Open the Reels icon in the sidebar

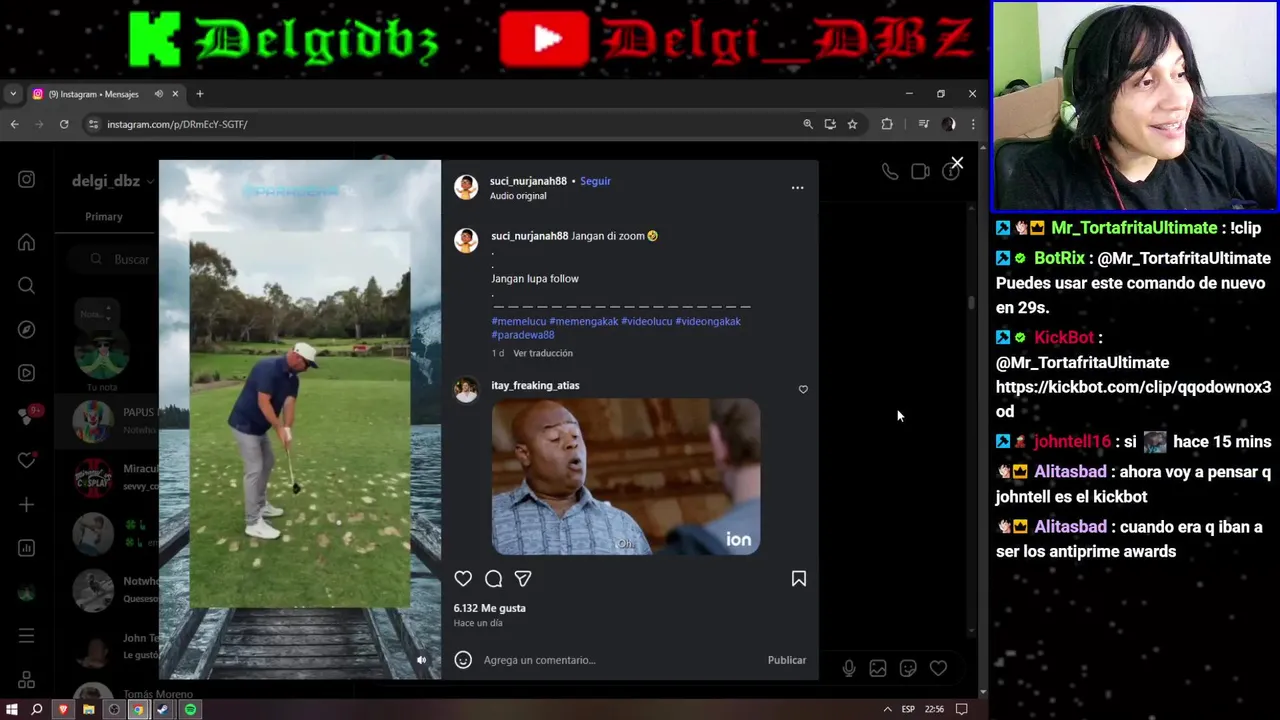27,373
